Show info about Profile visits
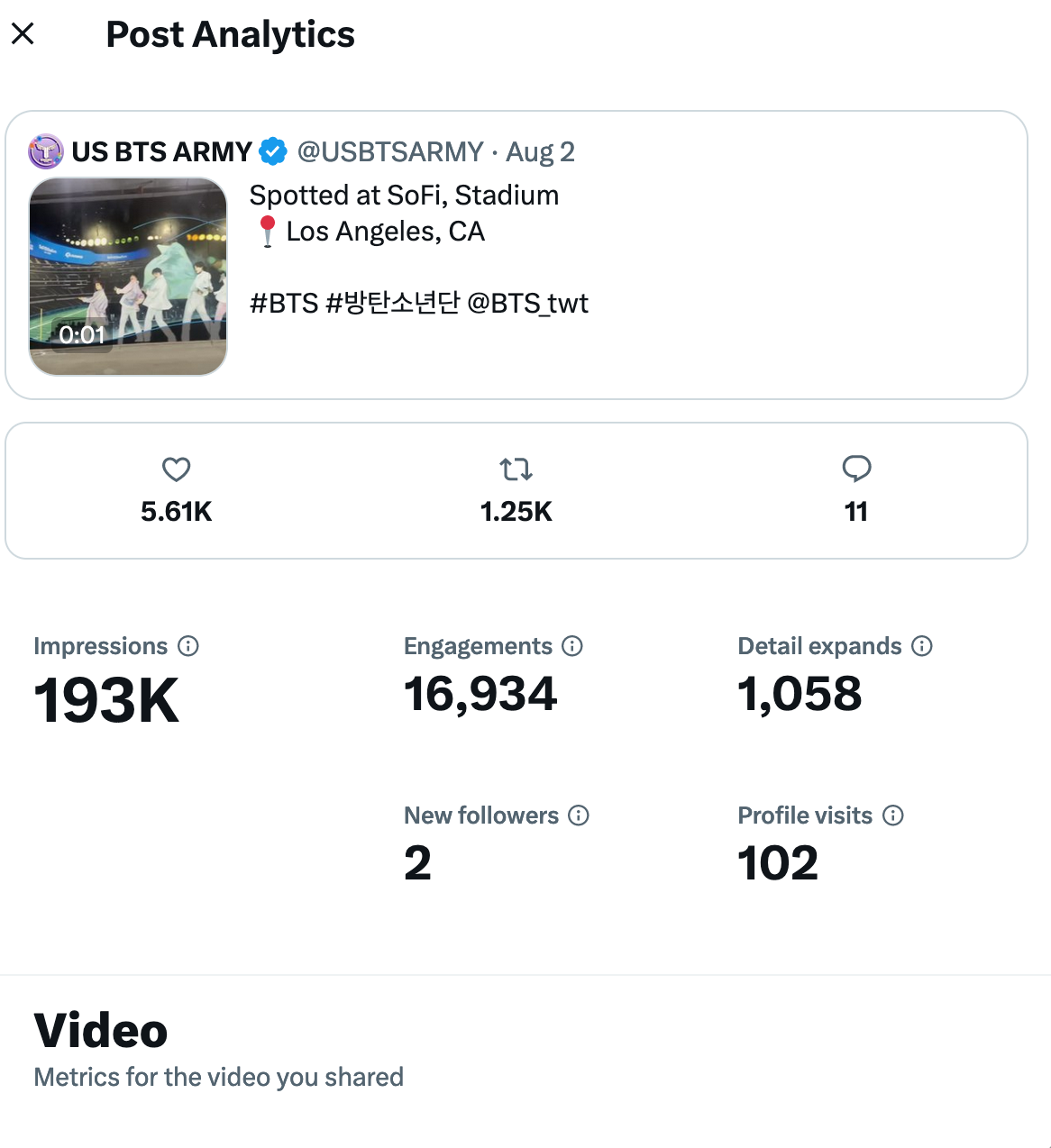Screen dimensions: 1051x1148 coord(893,815)
